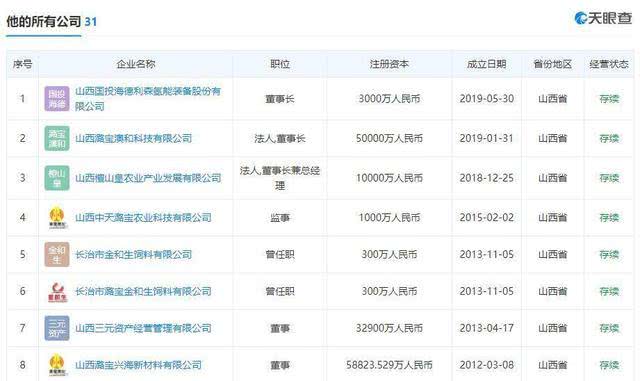Click logo icon of 山西潞宝澳和科技有限公司
The image size is (640, 381).
coord(57,138)
